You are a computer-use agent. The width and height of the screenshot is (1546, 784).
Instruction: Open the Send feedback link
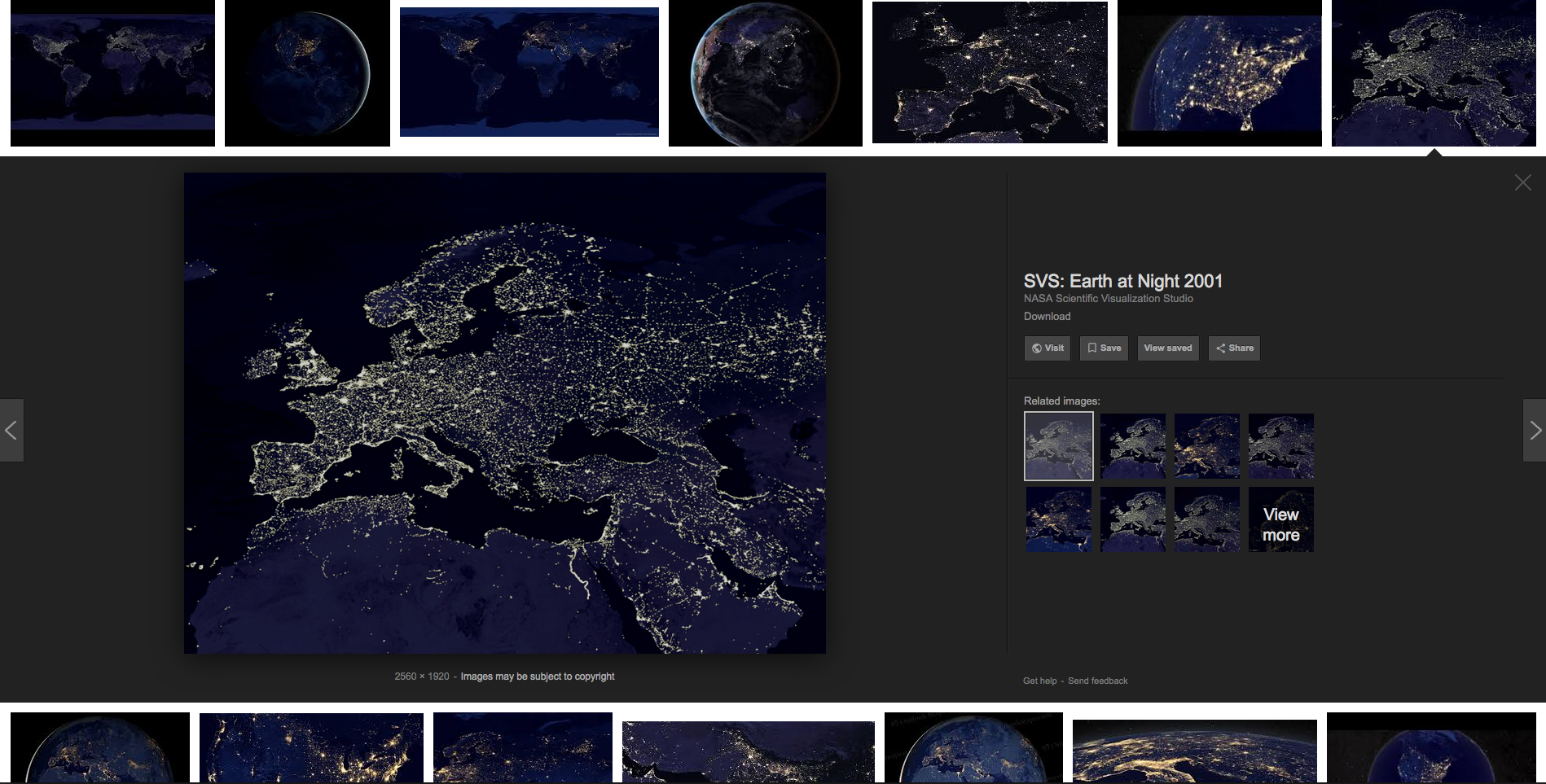tap(1098, 681)
